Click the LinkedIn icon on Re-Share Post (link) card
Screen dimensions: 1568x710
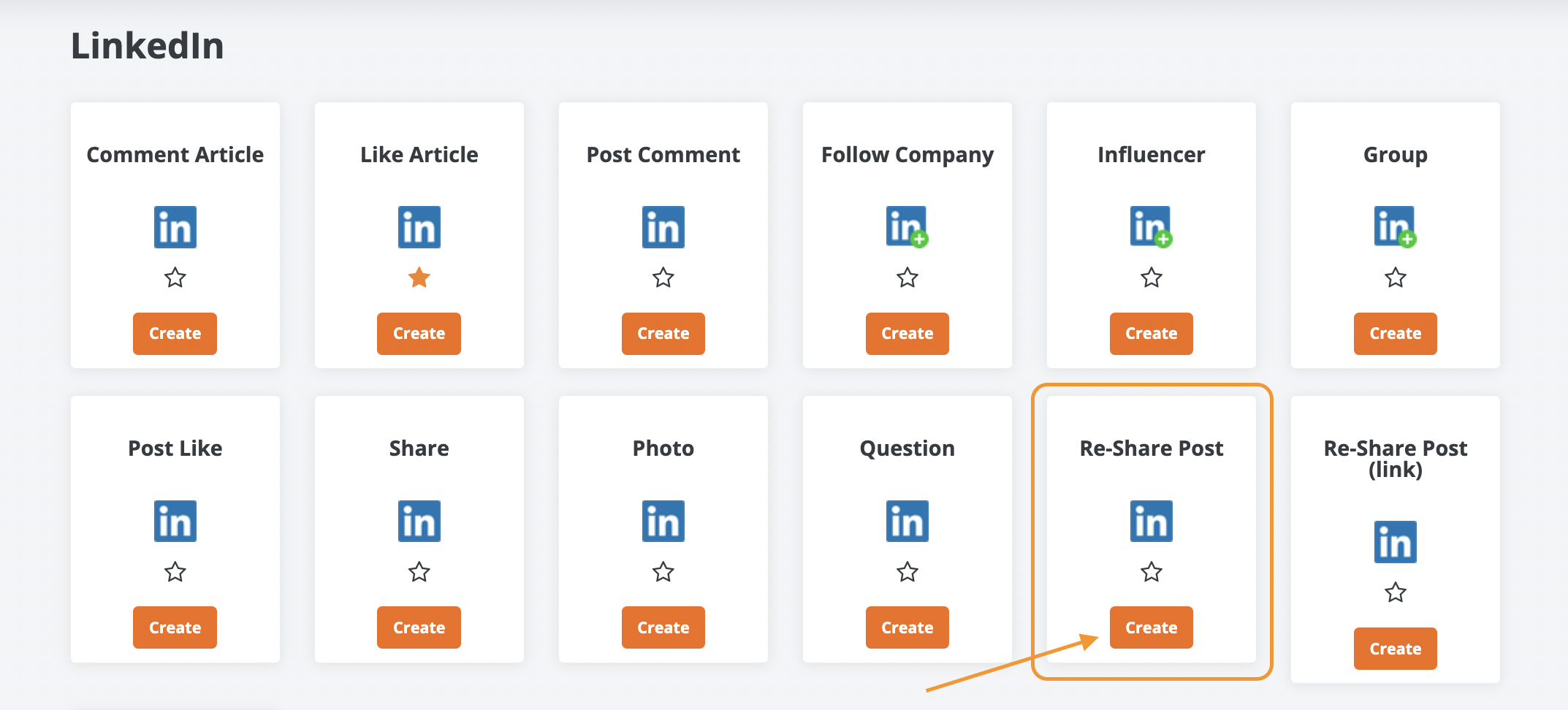pyautogui.click(x=1396, y=542)
